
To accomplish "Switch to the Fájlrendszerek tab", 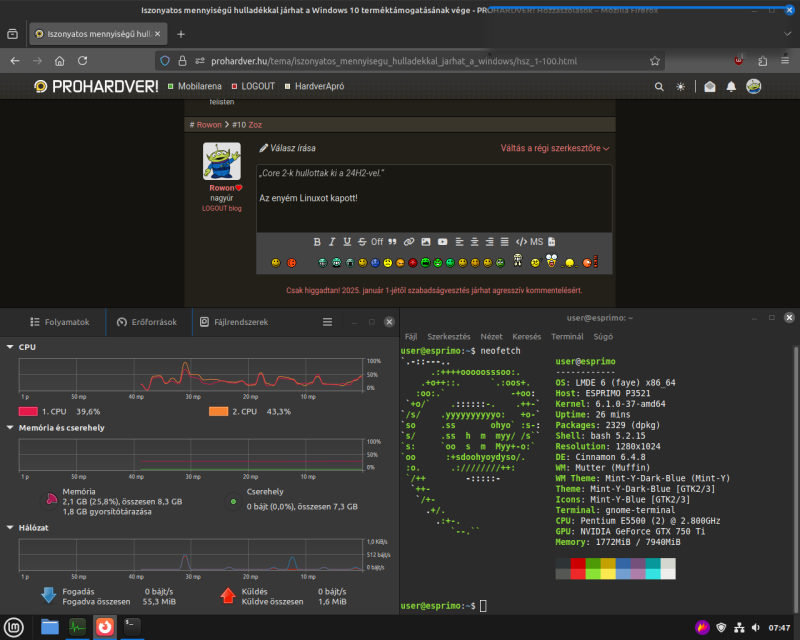I will [234, 322].
